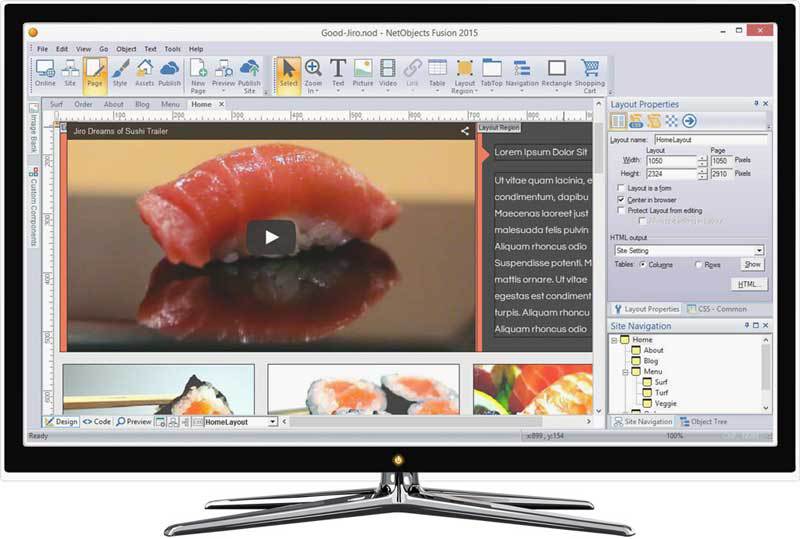Open the Site view icon
Image resolution: width=800 pixels, height=539 pixels.
coord(70,73)
